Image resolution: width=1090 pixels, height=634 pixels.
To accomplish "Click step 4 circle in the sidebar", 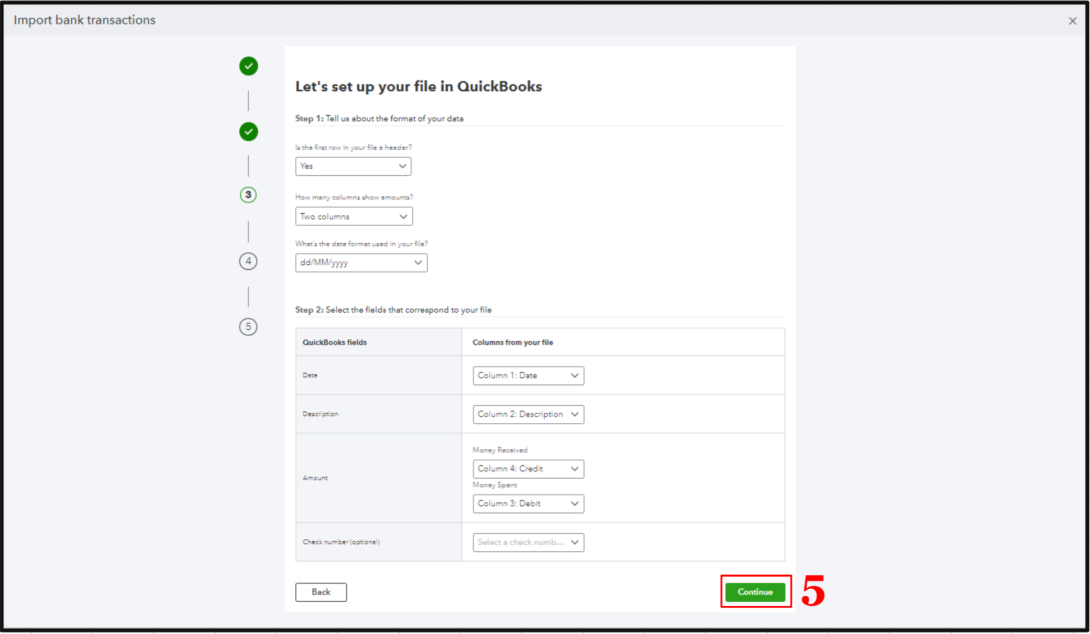I will [248, 261].
